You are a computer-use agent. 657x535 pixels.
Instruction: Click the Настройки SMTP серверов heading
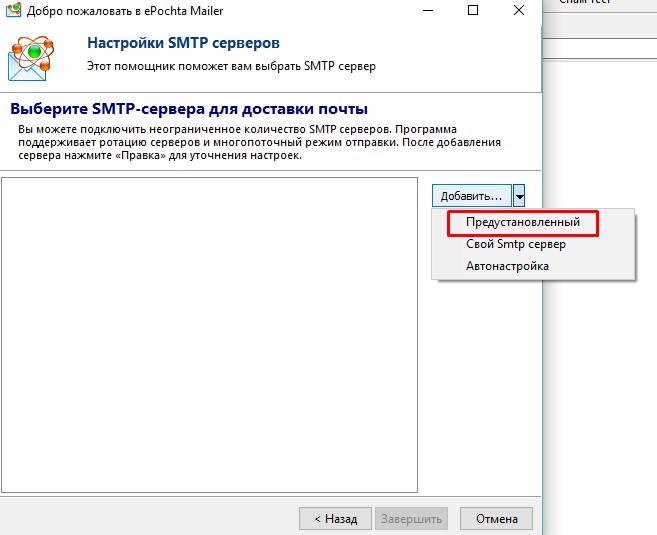pyautogui.click(x=184, y=43)
